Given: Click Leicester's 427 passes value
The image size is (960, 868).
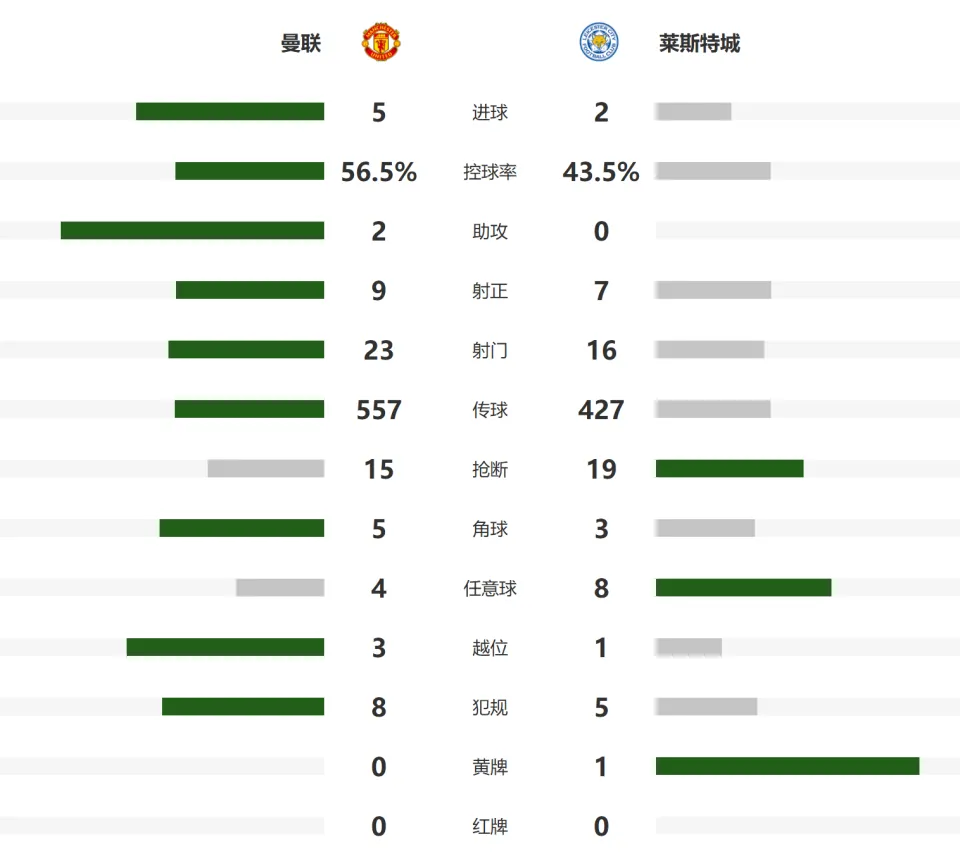Looking at the screenshot, I should [x=601, y=410].
